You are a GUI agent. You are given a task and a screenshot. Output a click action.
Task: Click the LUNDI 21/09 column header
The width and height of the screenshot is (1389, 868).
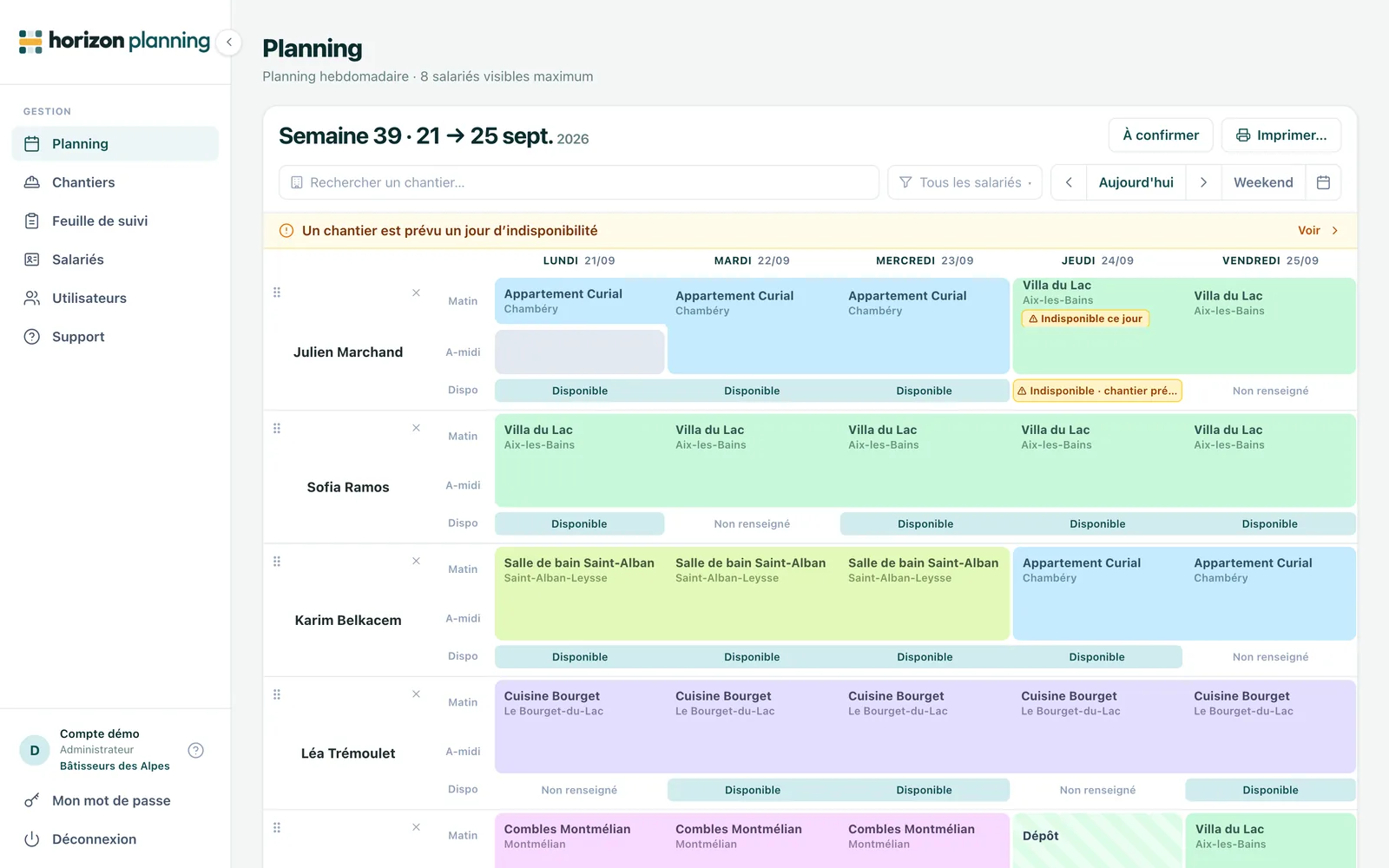coord(579,260)
